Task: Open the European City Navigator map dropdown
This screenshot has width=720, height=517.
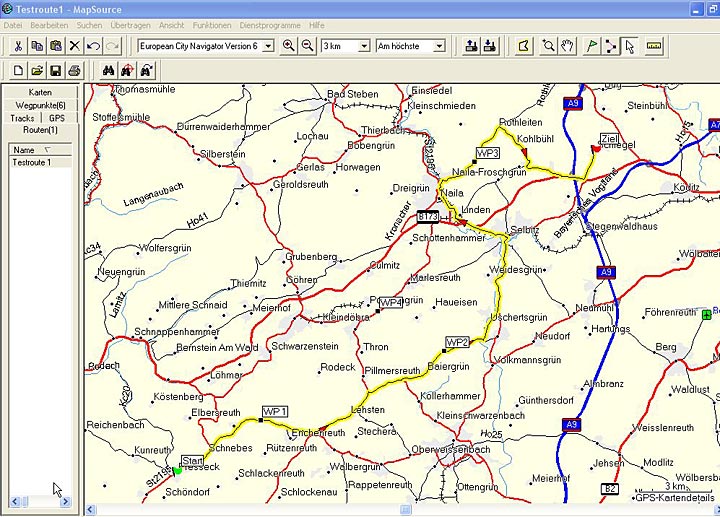Action: (267, 46)
